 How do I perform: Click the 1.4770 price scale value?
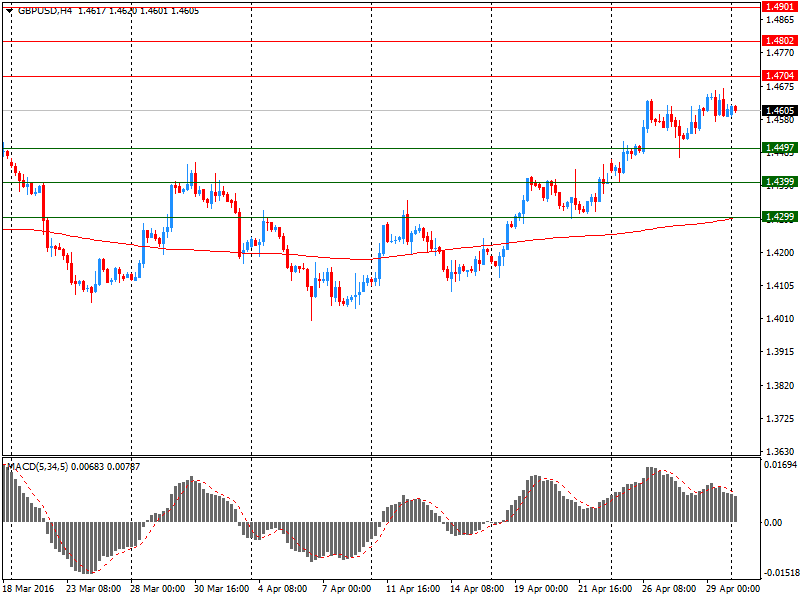tap(780, 53)
